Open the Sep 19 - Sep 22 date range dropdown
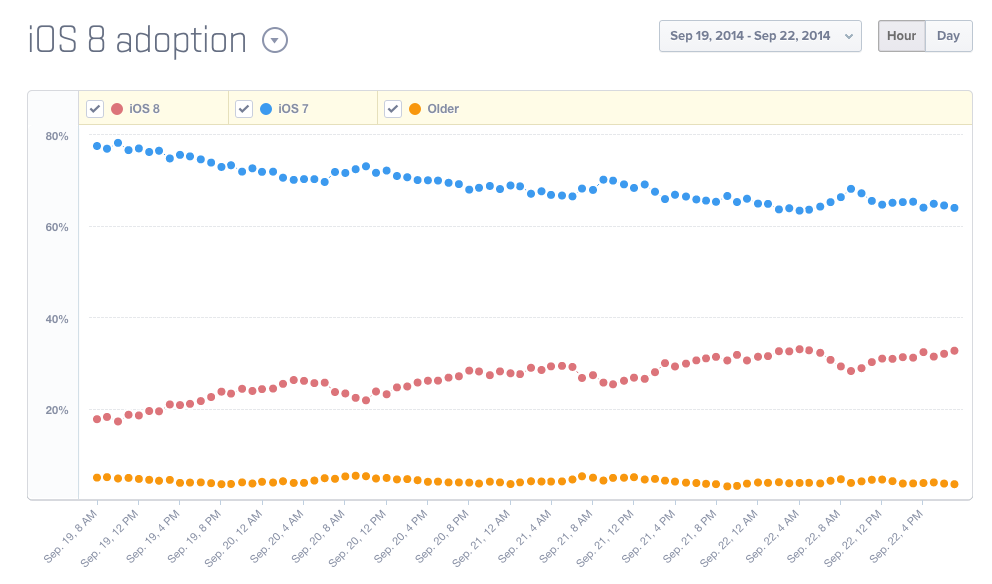 coord(752,36)
